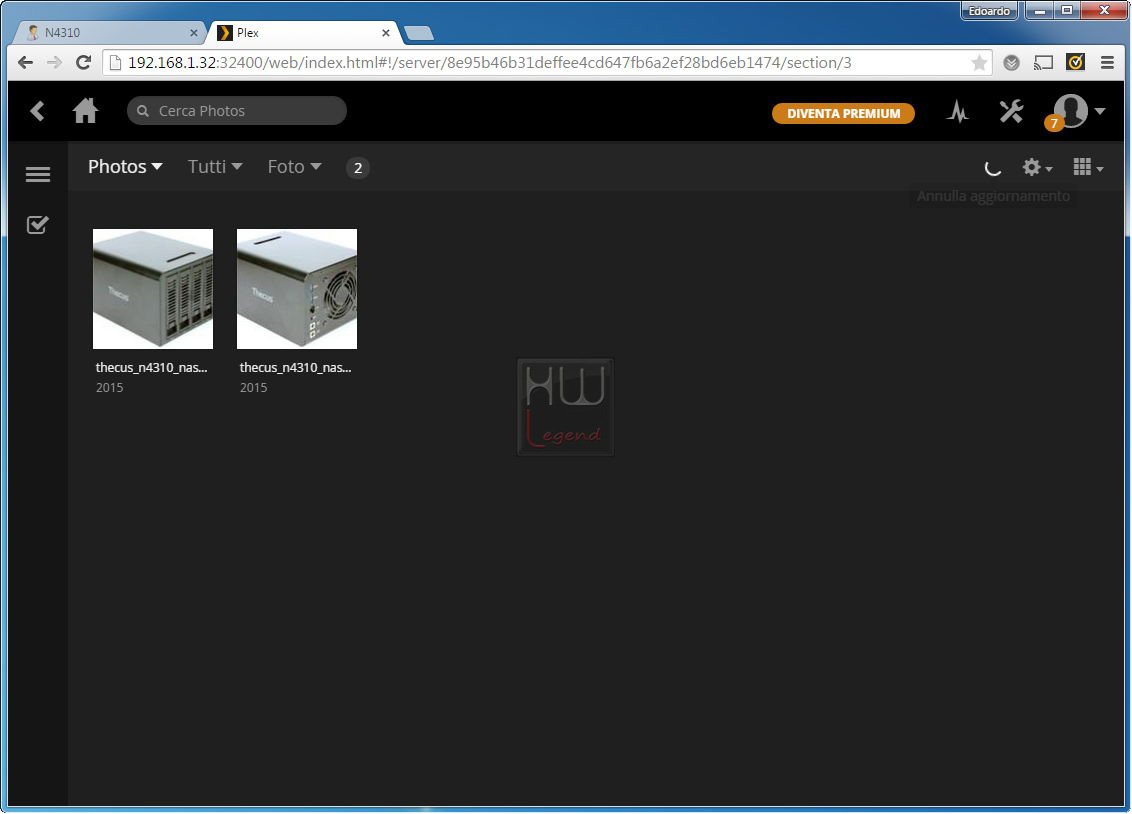The image size is (1132, 814).
Task: Open the Chrome main menu
Action: click(1107, 63)
